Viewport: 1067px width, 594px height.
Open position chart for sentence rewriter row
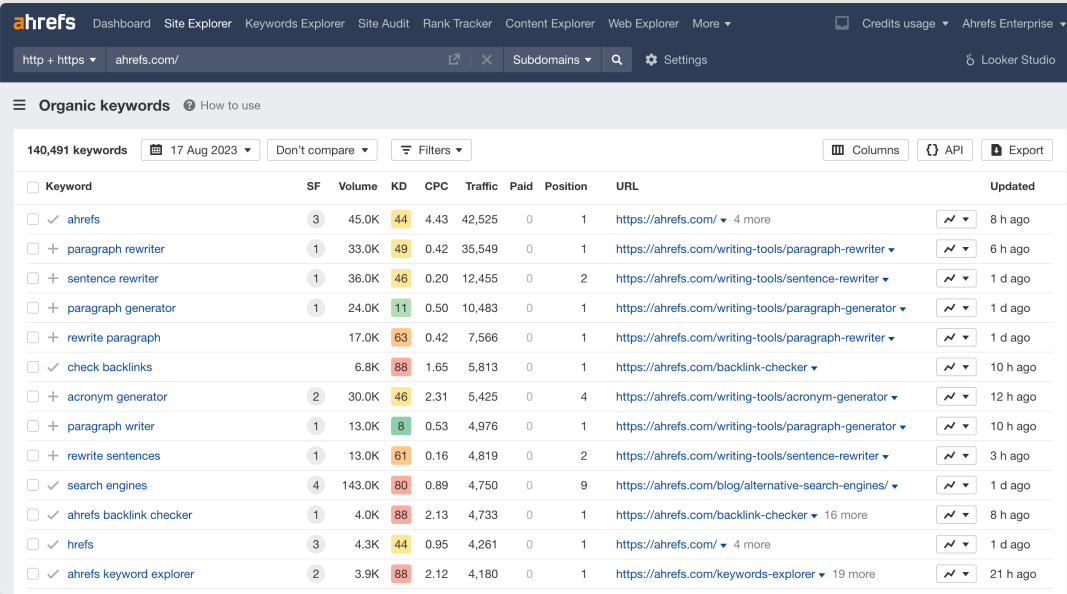[956, 278]
